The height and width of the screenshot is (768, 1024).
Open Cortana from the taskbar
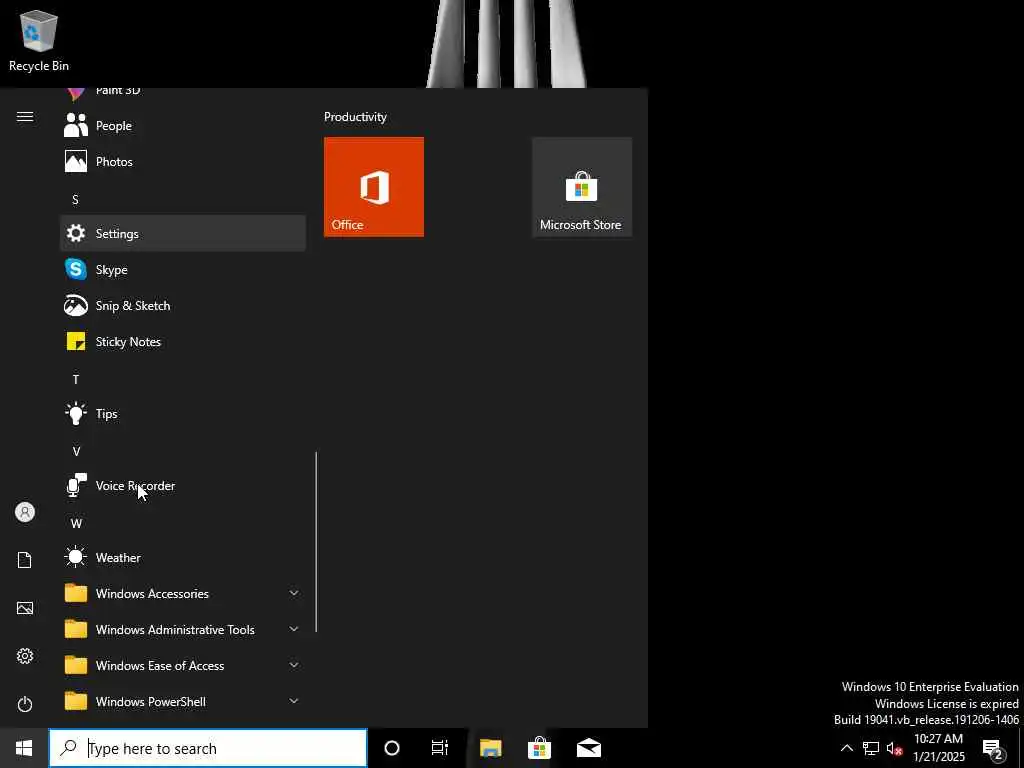click(392, 748)
